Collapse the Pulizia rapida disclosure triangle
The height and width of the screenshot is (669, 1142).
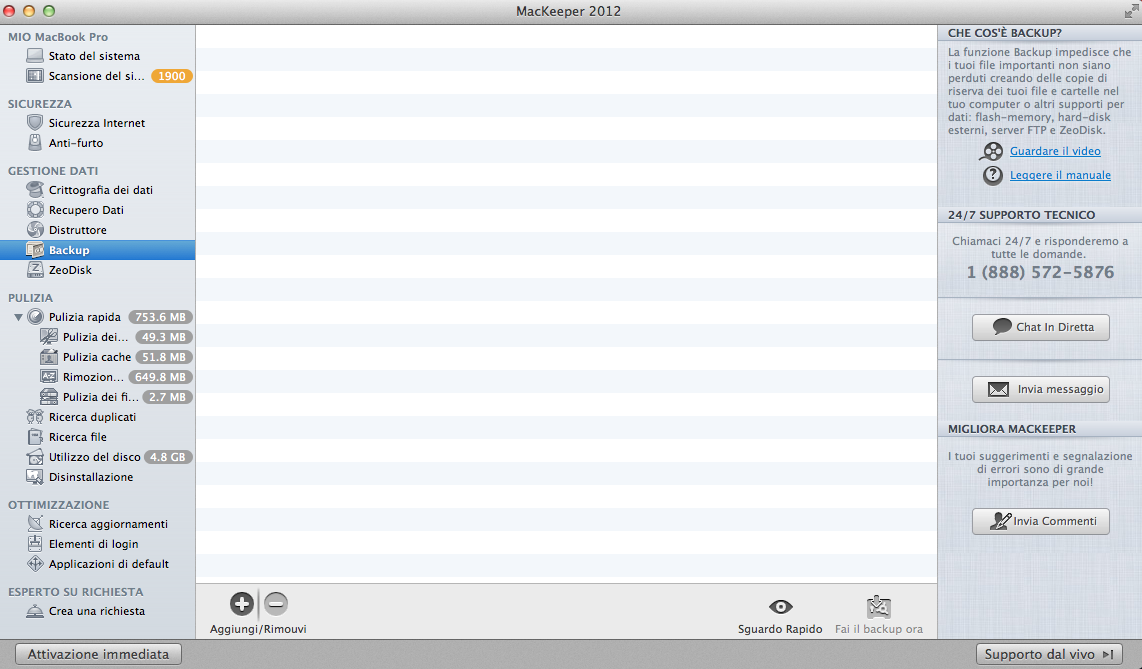18,317
